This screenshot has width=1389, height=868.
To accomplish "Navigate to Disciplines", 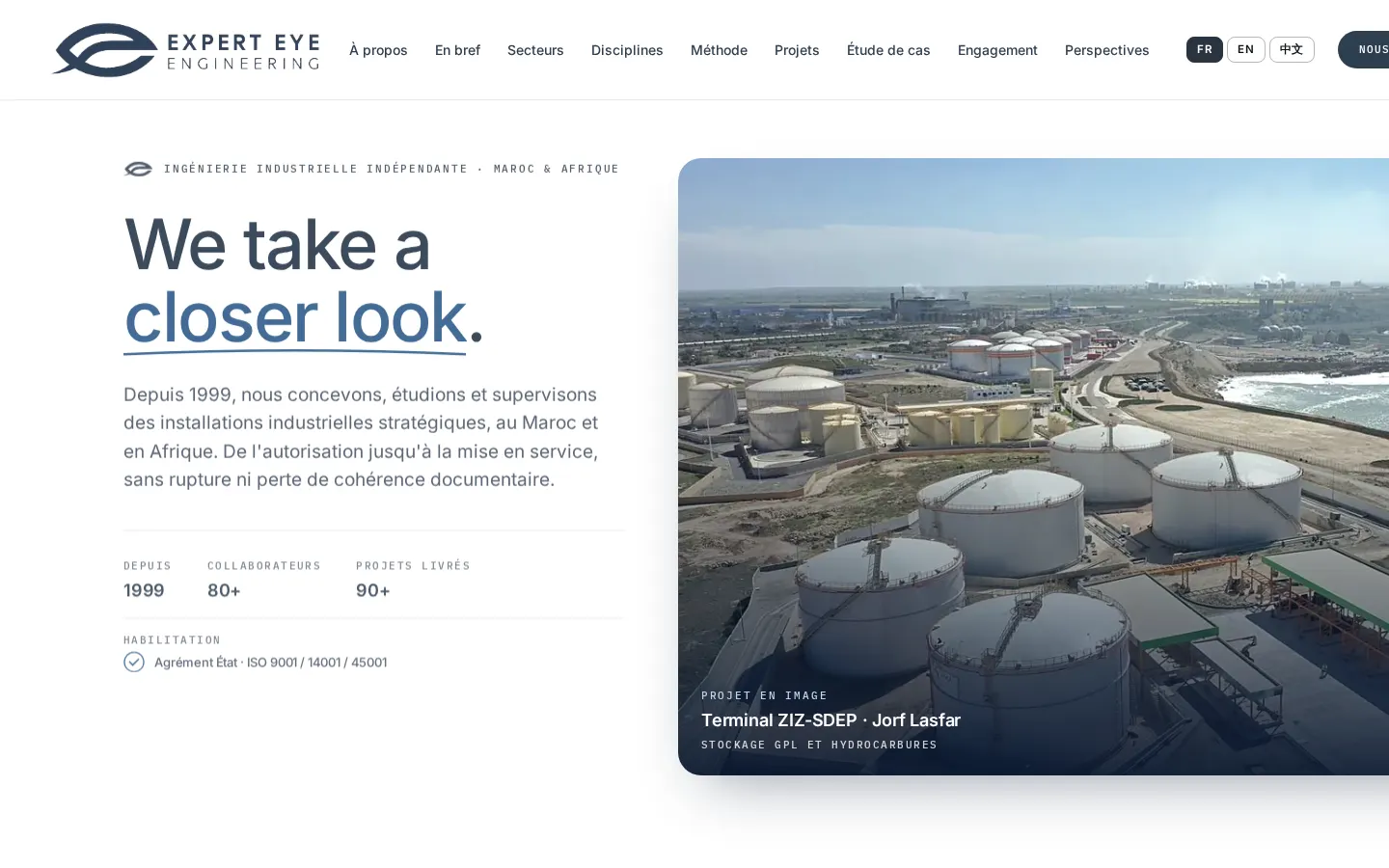I will [627, 50].
